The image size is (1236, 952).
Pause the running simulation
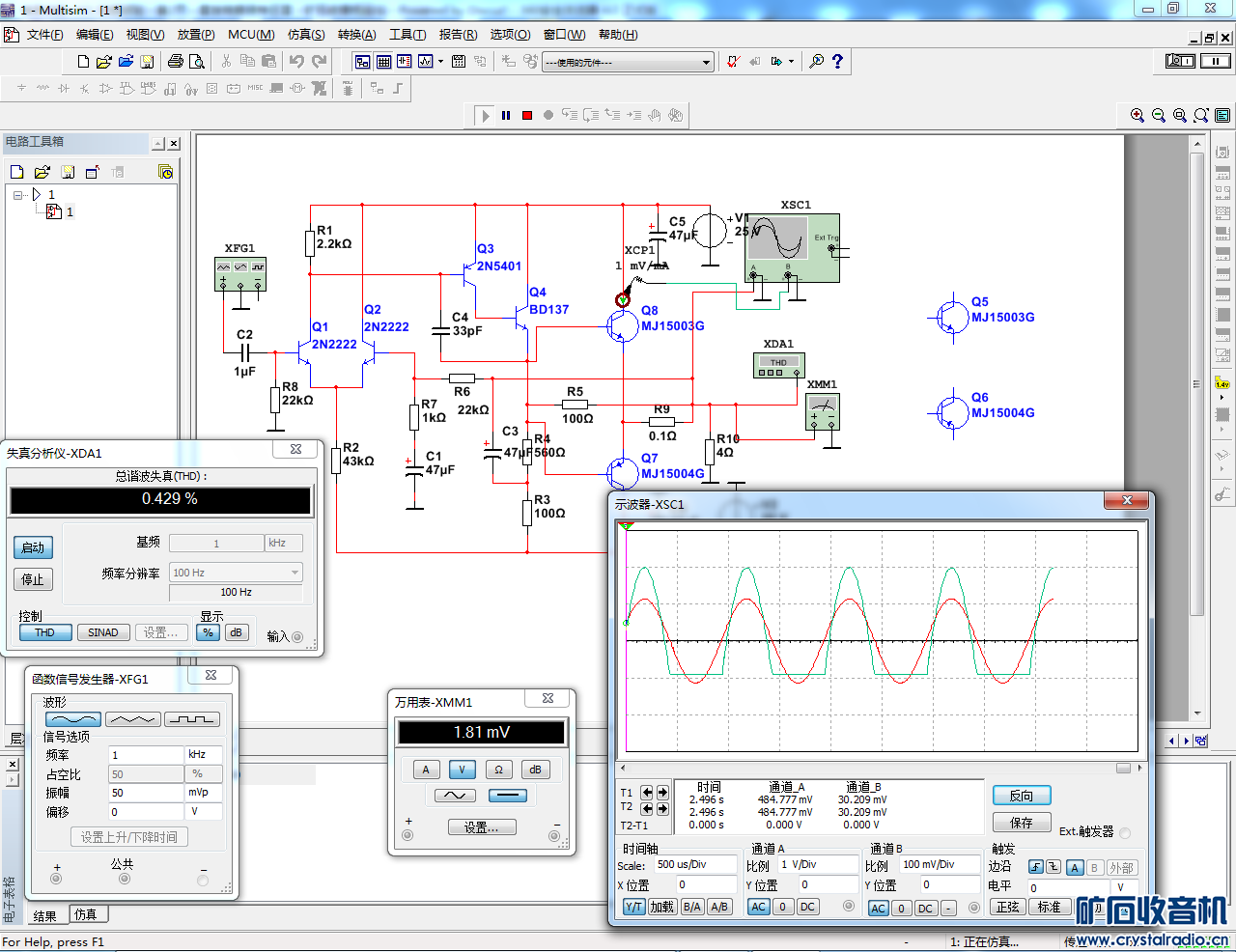coord(506,115)
